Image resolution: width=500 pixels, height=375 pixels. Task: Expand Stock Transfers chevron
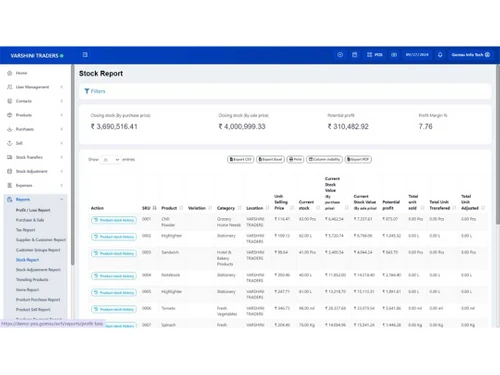point(62,157)
